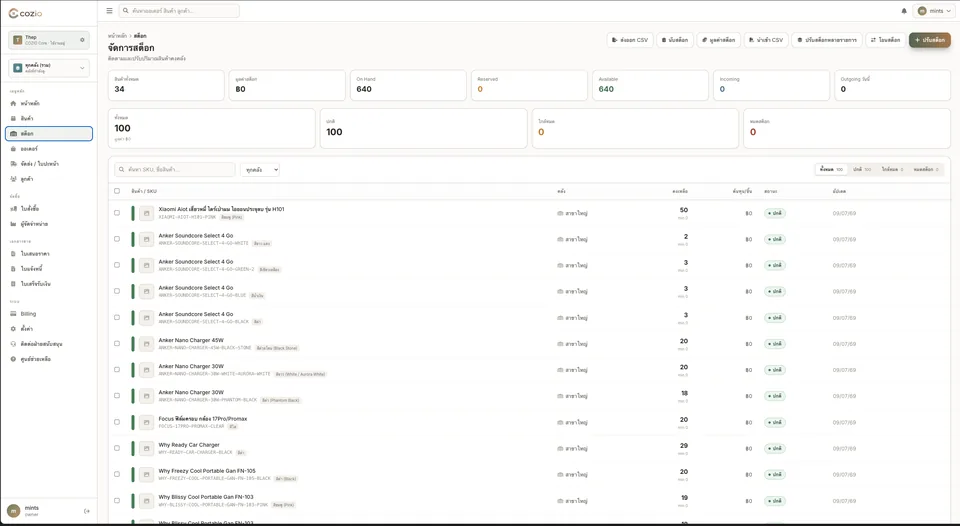Check Soundcore Select 4 Go BLUE row checkbox

pyautogui.click(x=117, y=291)
